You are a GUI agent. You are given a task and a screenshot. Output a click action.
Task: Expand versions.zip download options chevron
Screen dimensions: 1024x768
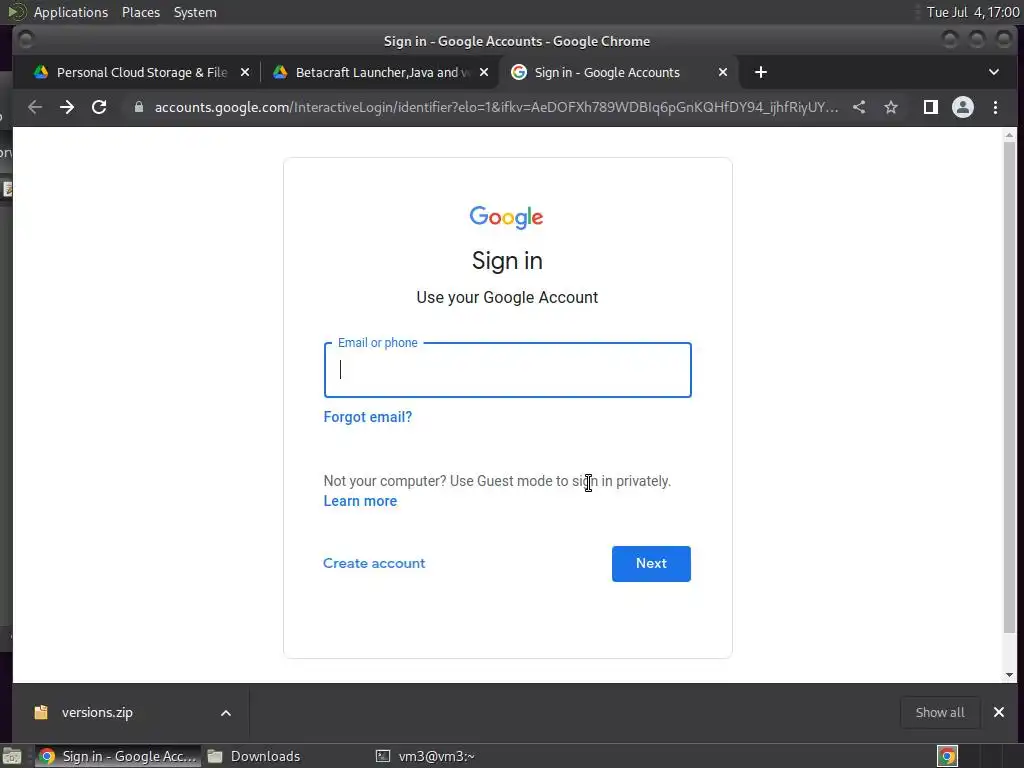pyautogui.click(x=226, y=713)
